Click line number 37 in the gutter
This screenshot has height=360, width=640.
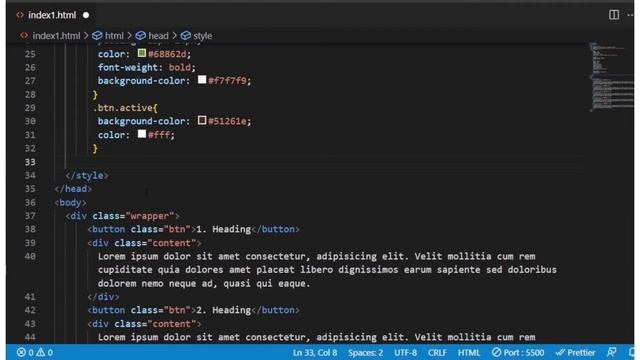point(30,216)
